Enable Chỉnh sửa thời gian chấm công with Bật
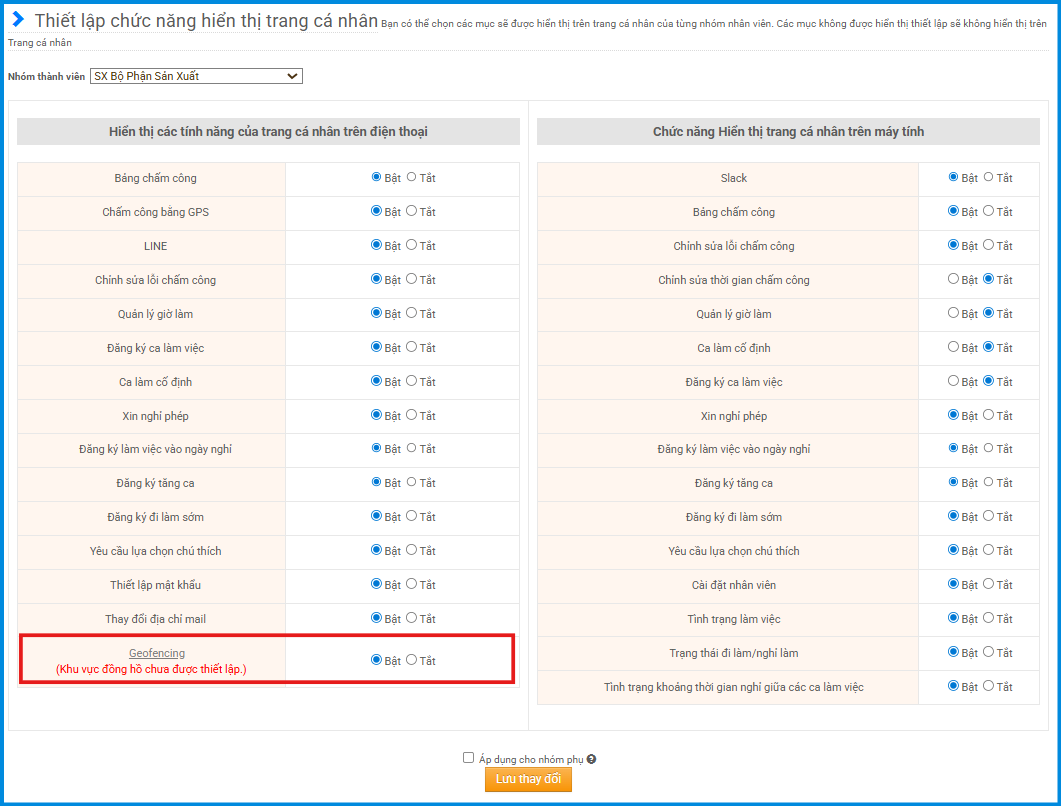 tap(953, 279)
